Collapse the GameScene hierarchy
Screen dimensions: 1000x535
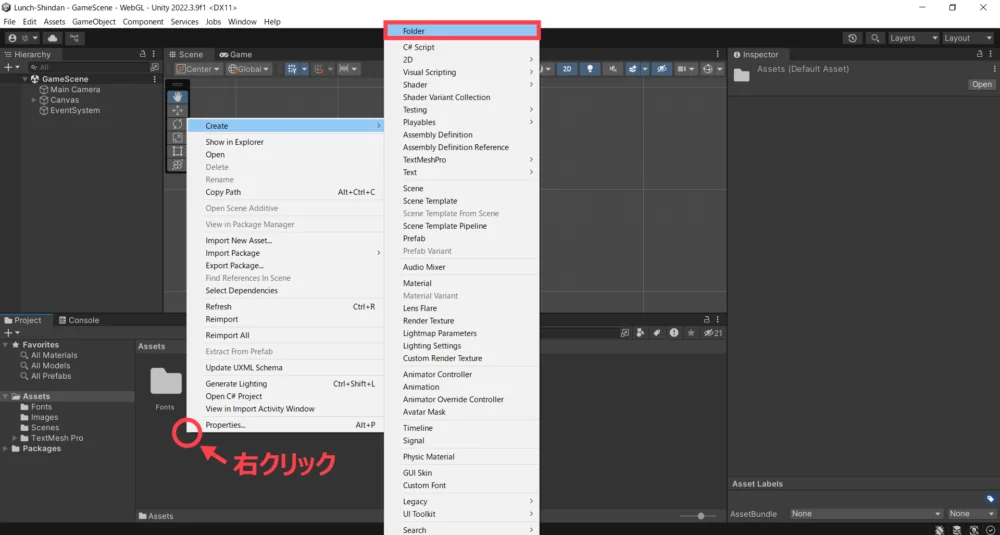[x=25, y=79]
